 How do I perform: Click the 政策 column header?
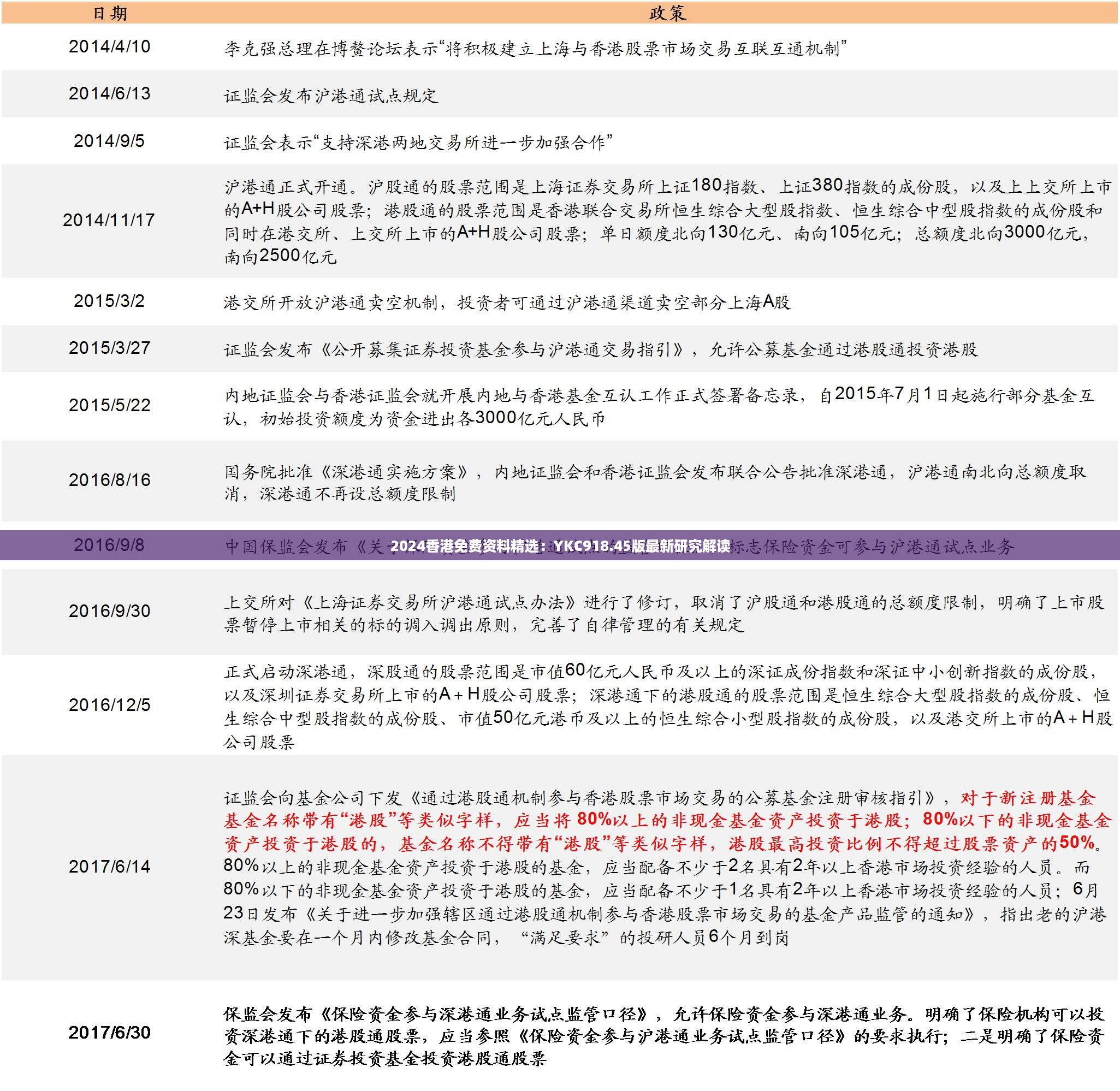click(x=667, y=13)
